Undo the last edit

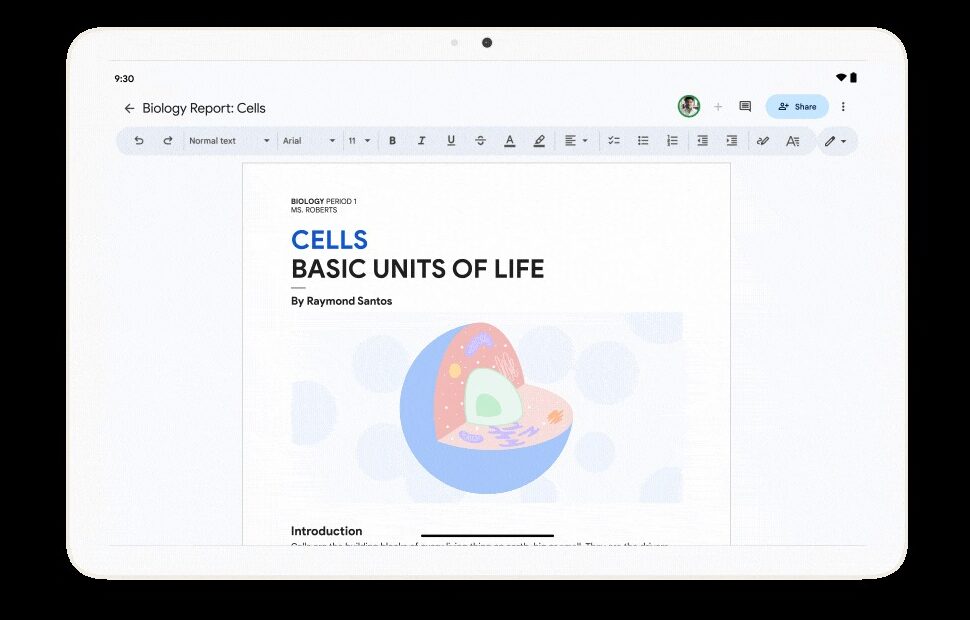pos(139,141)
